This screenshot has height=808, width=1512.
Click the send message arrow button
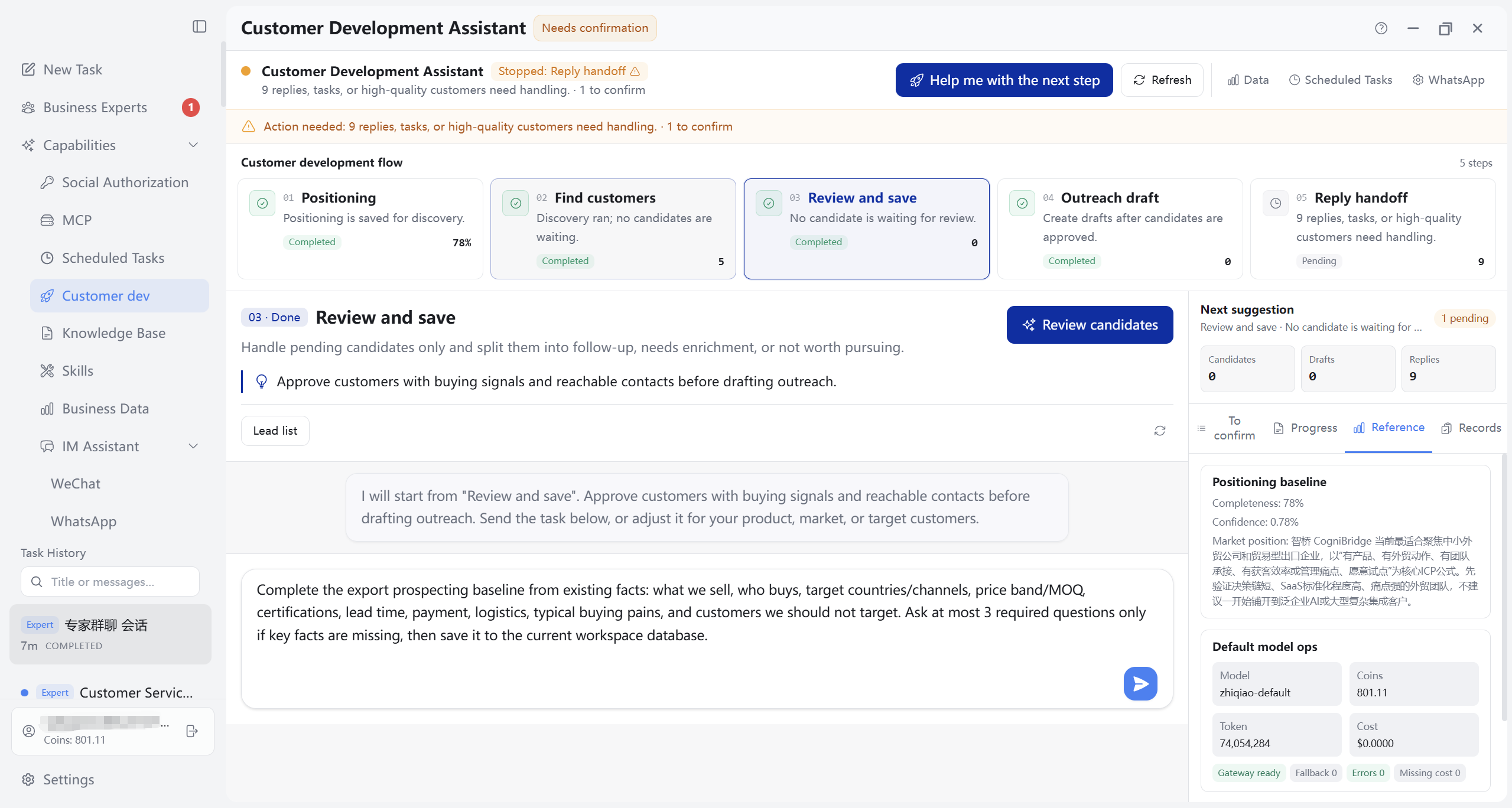coord(1140,684)
